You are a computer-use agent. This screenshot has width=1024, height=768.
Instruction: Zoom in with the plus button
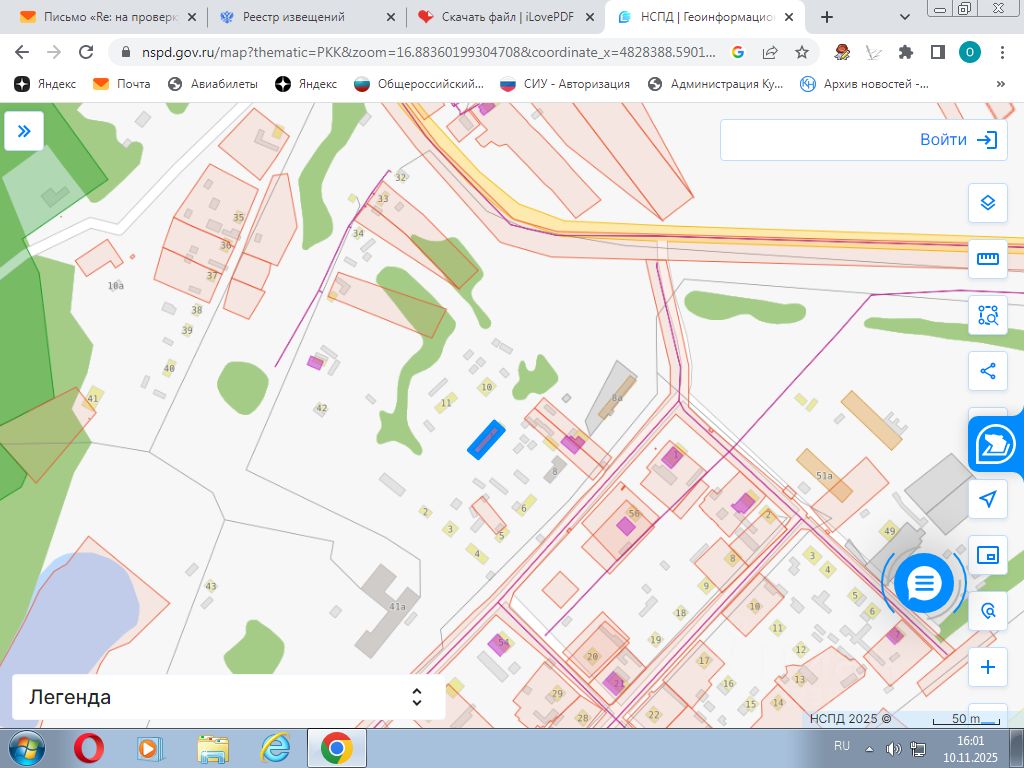(x=987, y=667)
